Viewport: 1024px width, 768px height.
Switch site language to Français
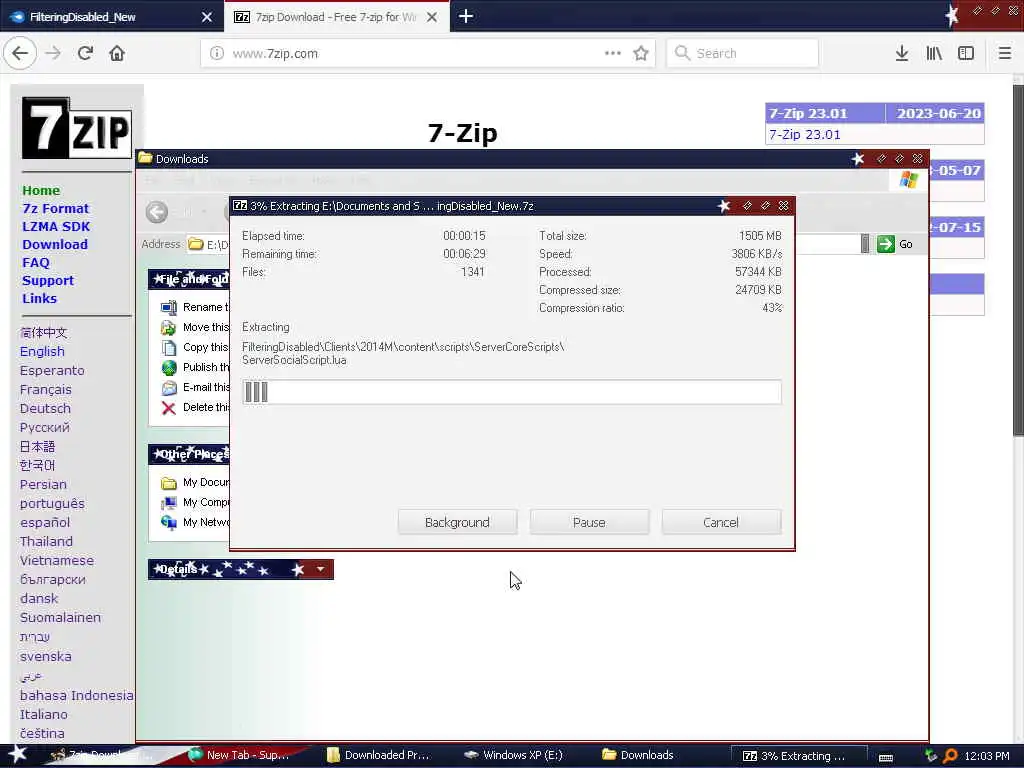click(x=45, y=389)
